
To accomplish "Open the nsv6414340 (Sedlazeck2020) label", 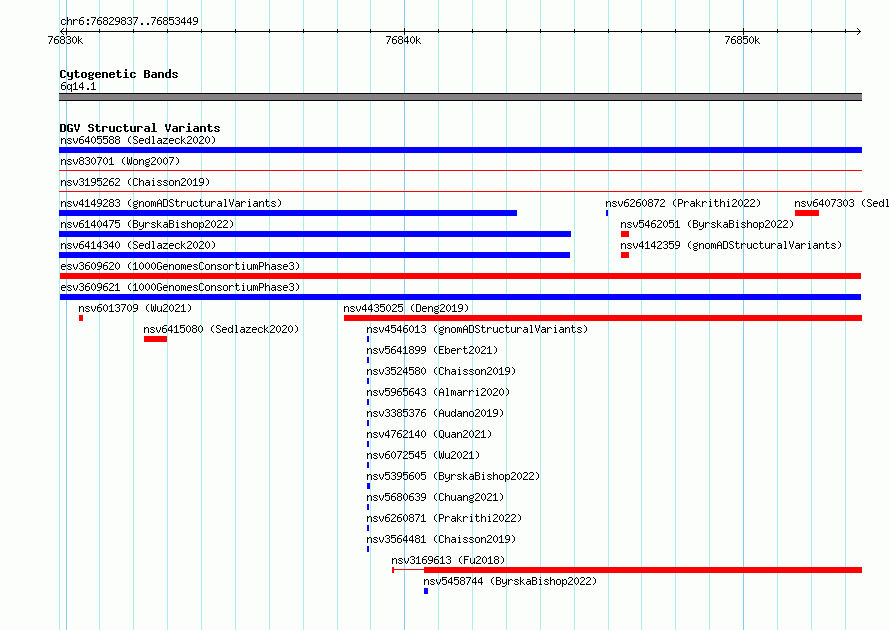I will click(138, 245).
